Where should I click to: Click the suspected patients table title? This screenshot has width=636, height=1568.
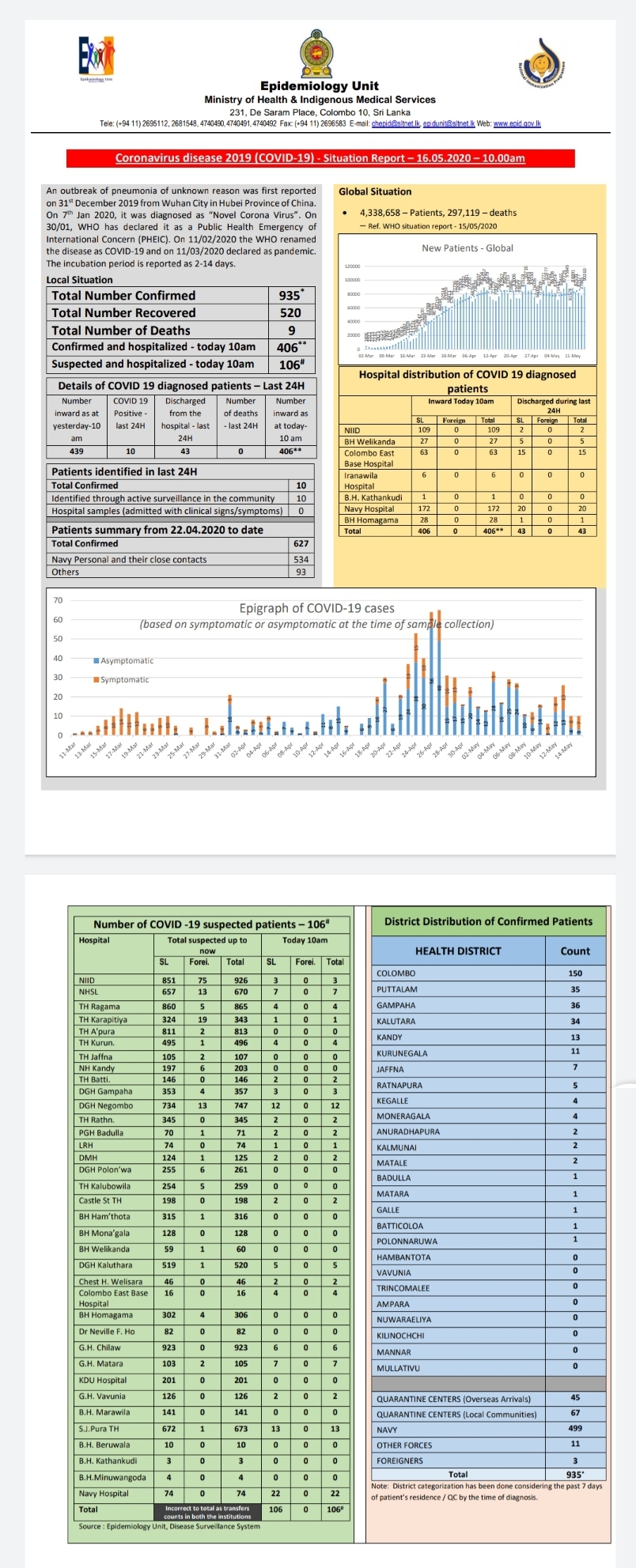pyautogui.click(x=211, y=924)
